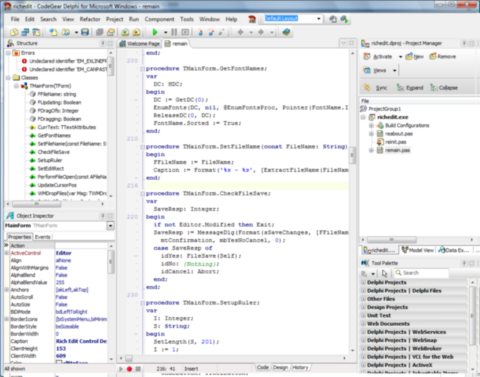The height and width of the screenshot is (377, 480).
Task: Open the Run button dropdown arrow
Action: (x=165, y=33)
